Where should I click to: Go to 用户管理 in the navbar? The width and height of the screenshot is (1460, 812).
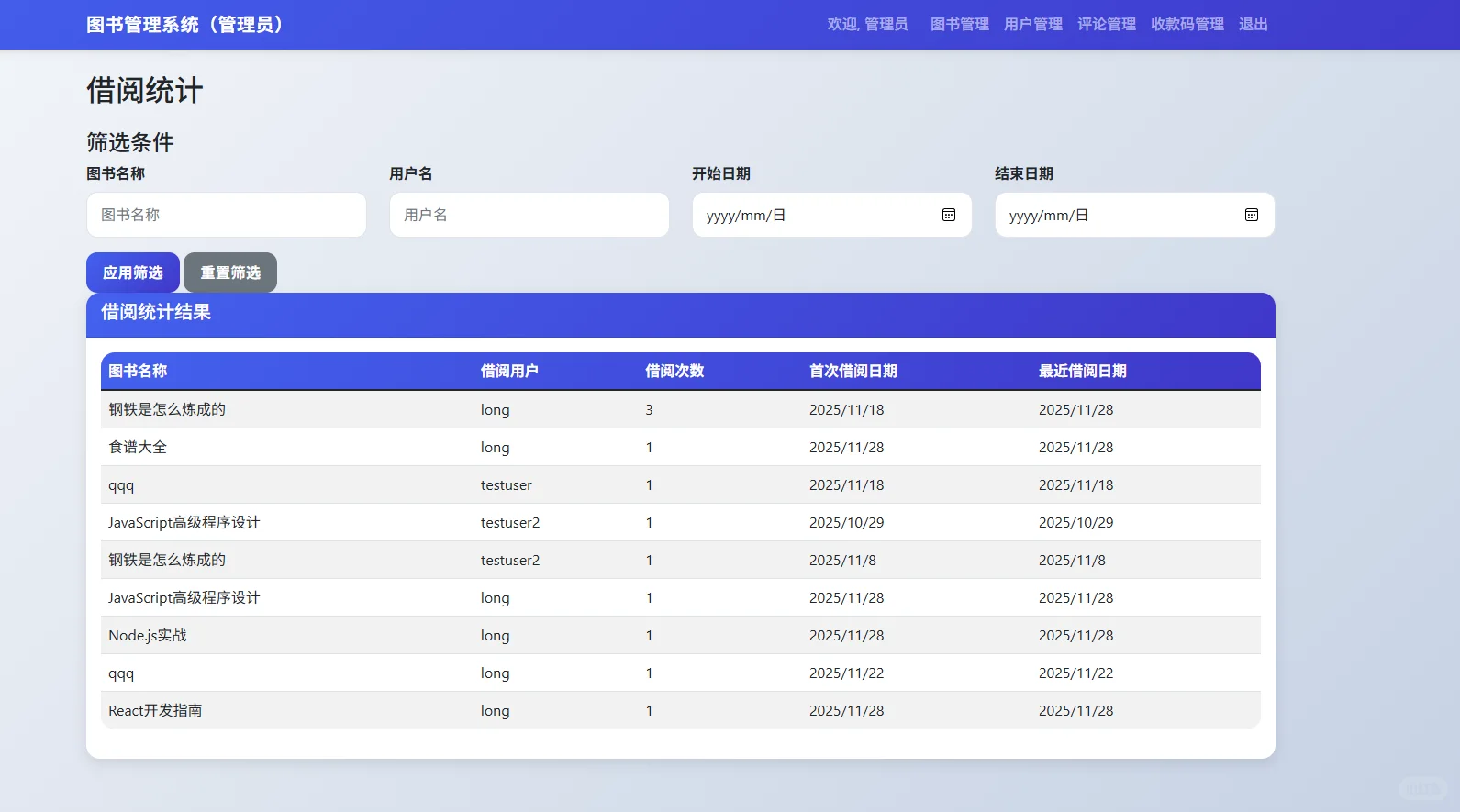point(1033,24)
